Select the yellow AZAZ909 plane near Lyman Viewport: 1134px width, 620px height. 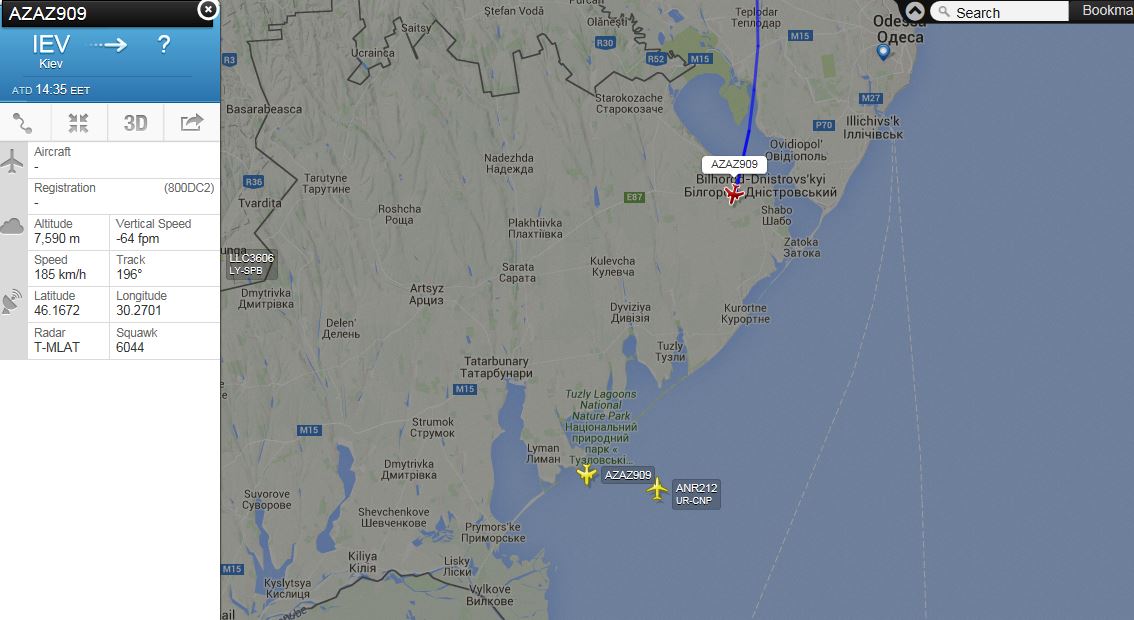[x=587, y=475]
